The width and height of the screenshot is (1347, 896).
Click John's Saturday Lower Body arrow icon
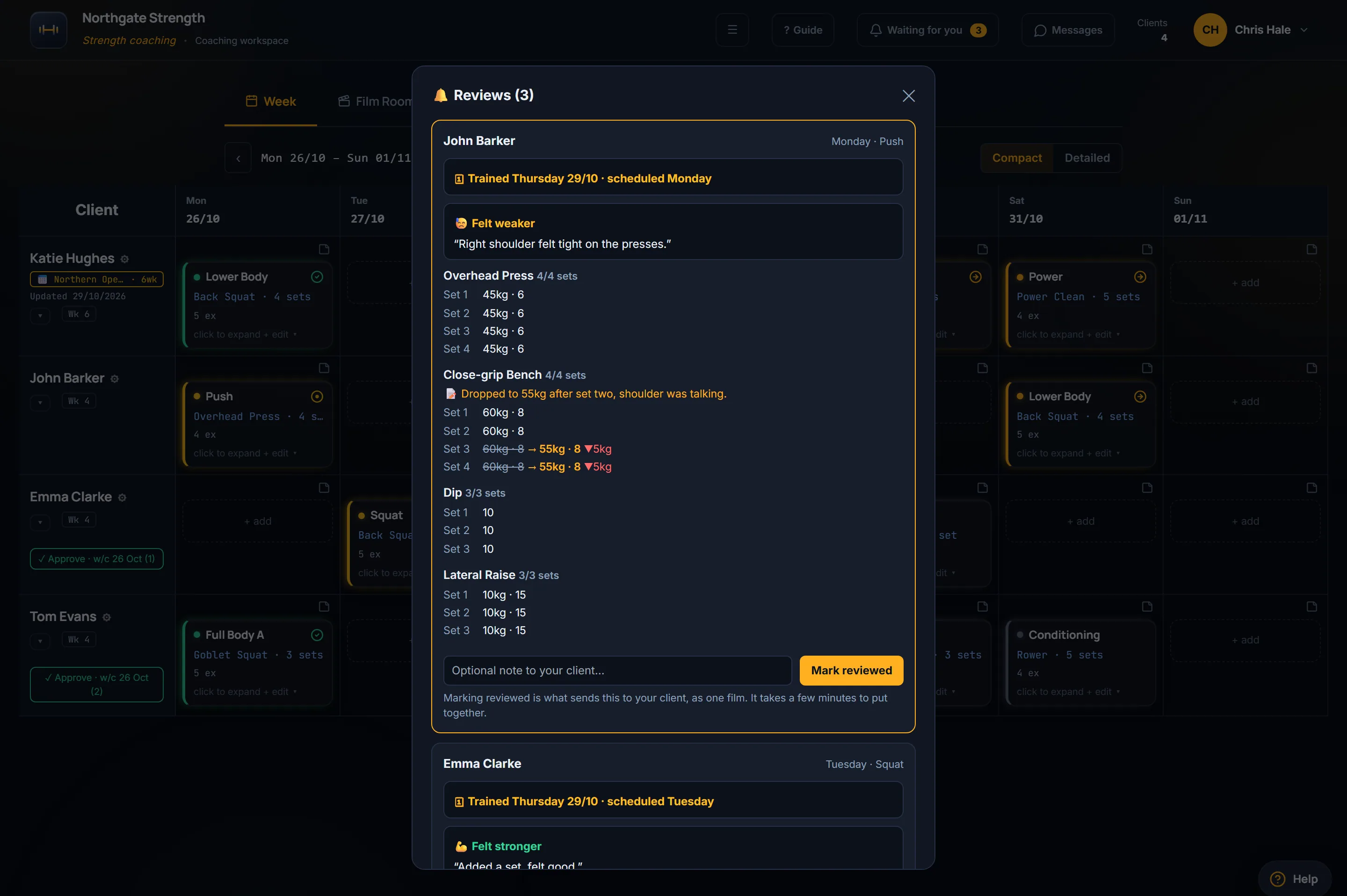point(1139,396)
